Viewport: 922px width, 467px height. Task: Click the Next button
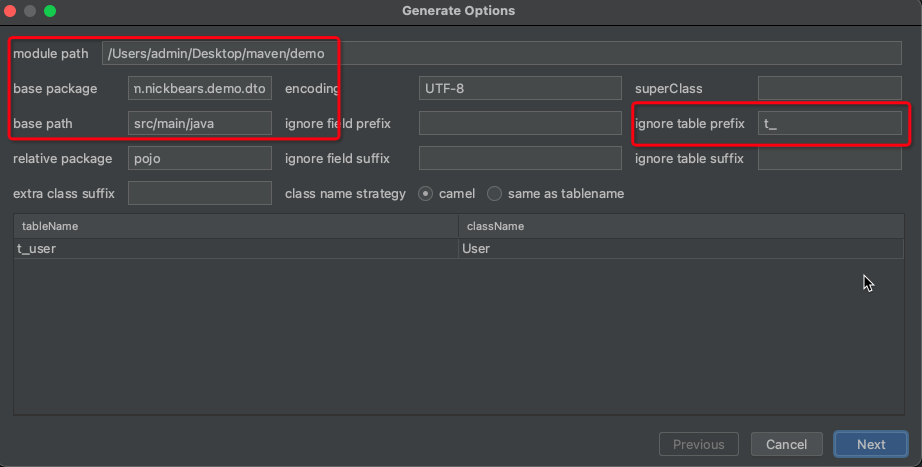[871, 444]
